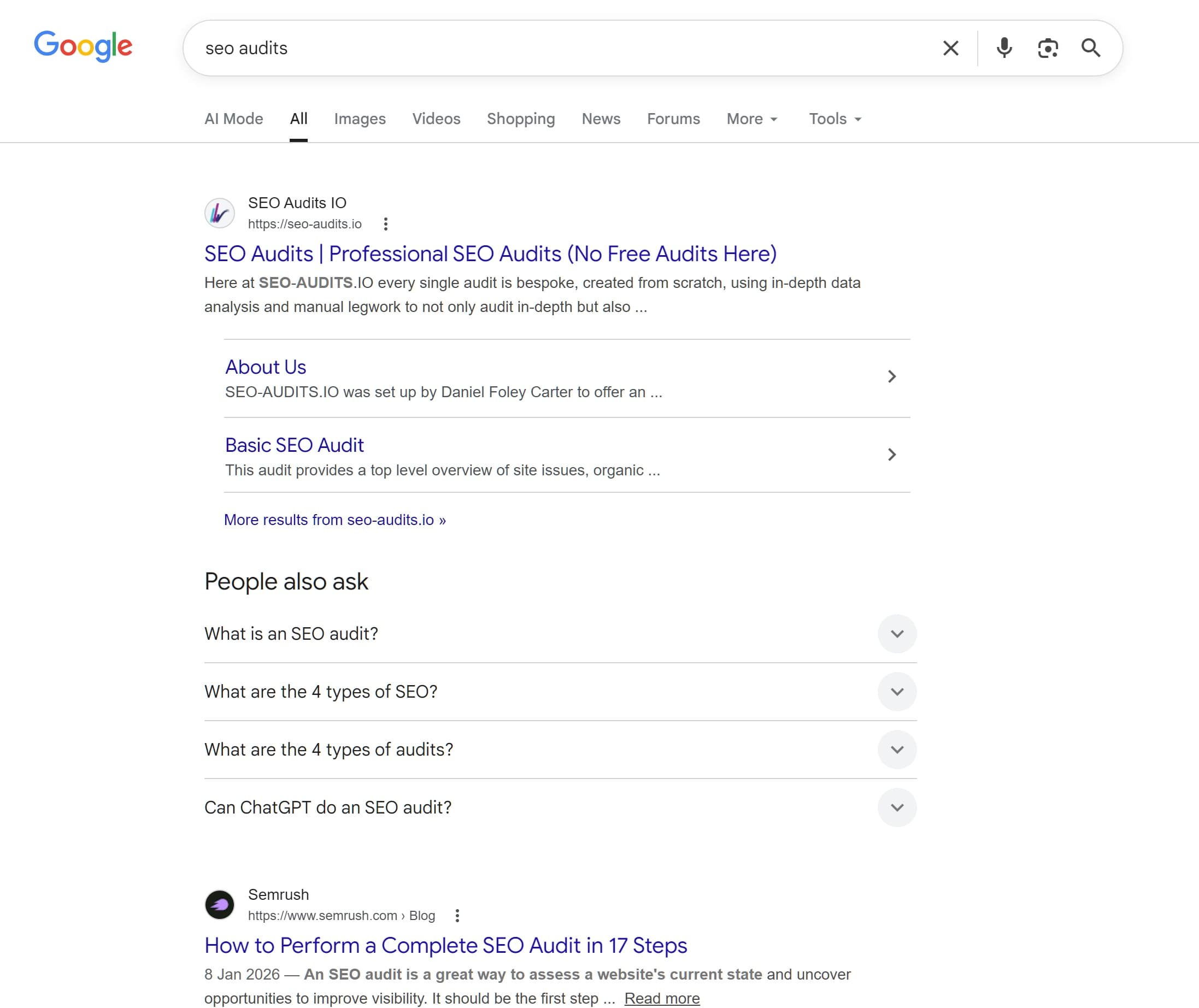1199x1008 pixels.
Task: Open the More search categories dropdown
Action: click(x=751, y=119)
